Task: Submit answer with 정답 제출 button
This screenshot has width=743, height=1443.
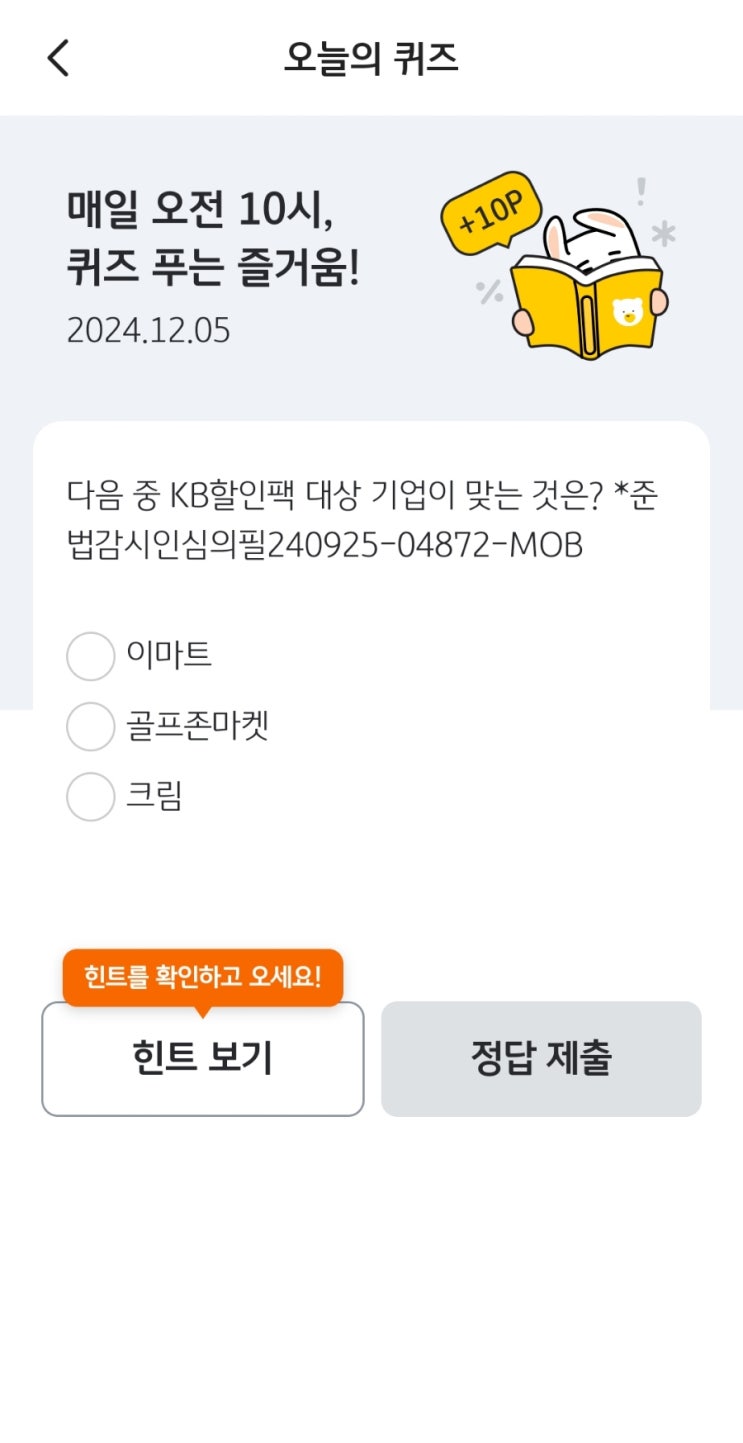Action: (541, 1059)
